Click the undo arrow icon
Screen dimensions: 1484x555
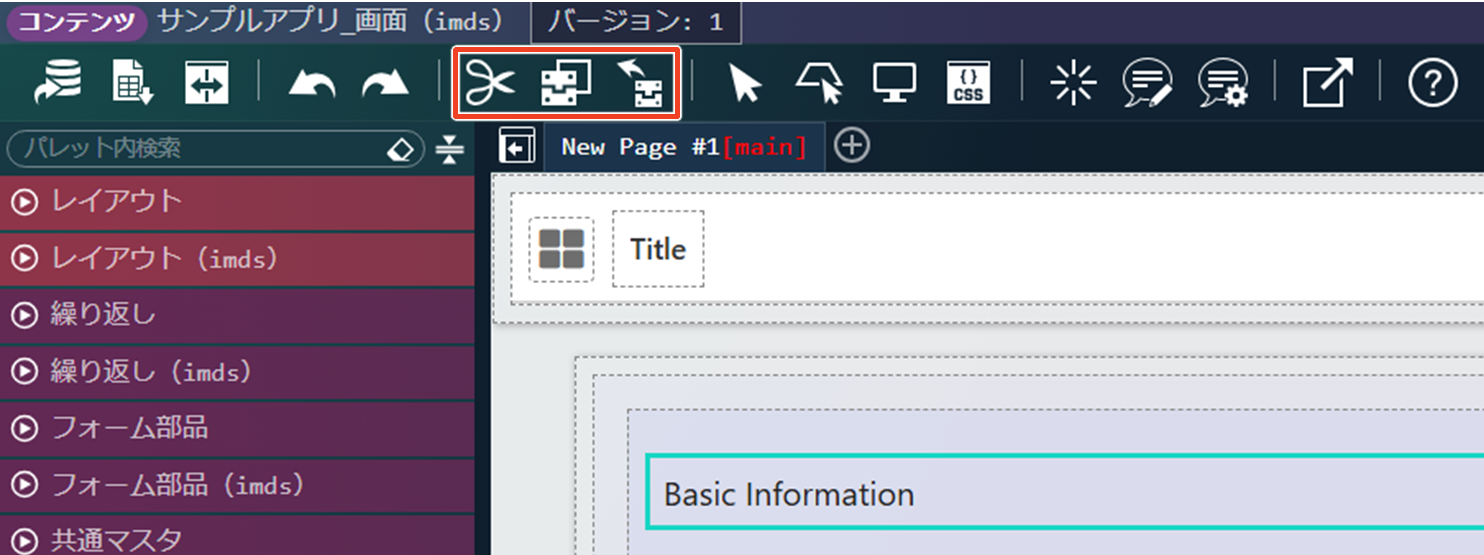click(x=312, y=85)
